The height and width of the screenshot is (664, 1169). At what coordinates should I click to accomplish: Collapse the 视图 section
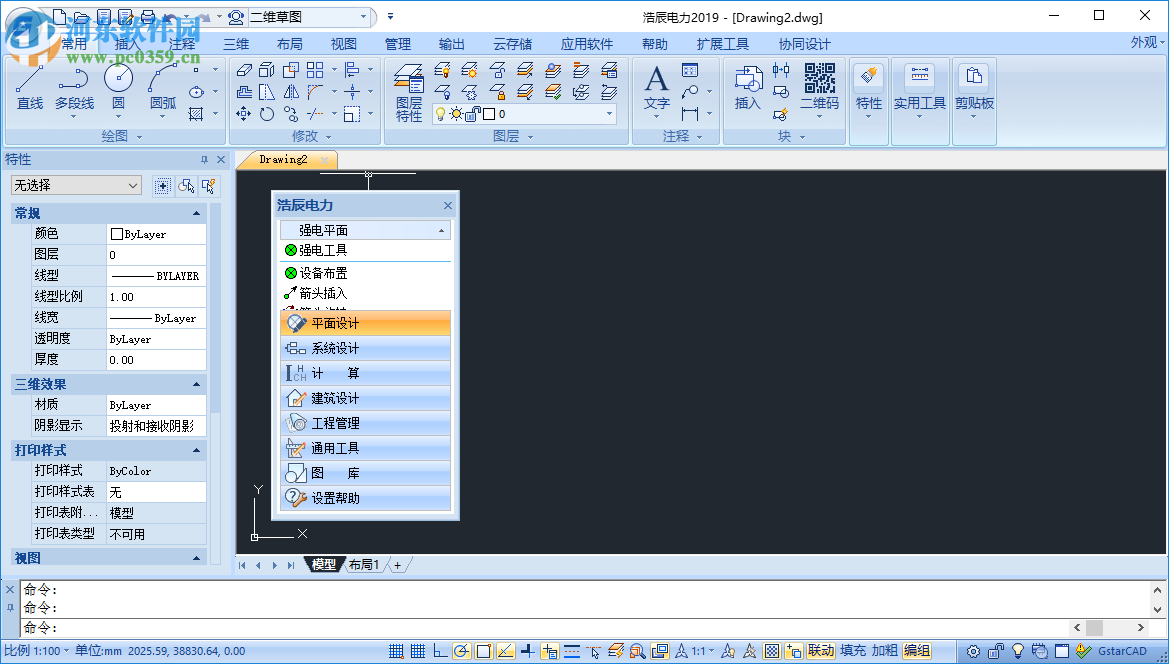pos(197,557)
